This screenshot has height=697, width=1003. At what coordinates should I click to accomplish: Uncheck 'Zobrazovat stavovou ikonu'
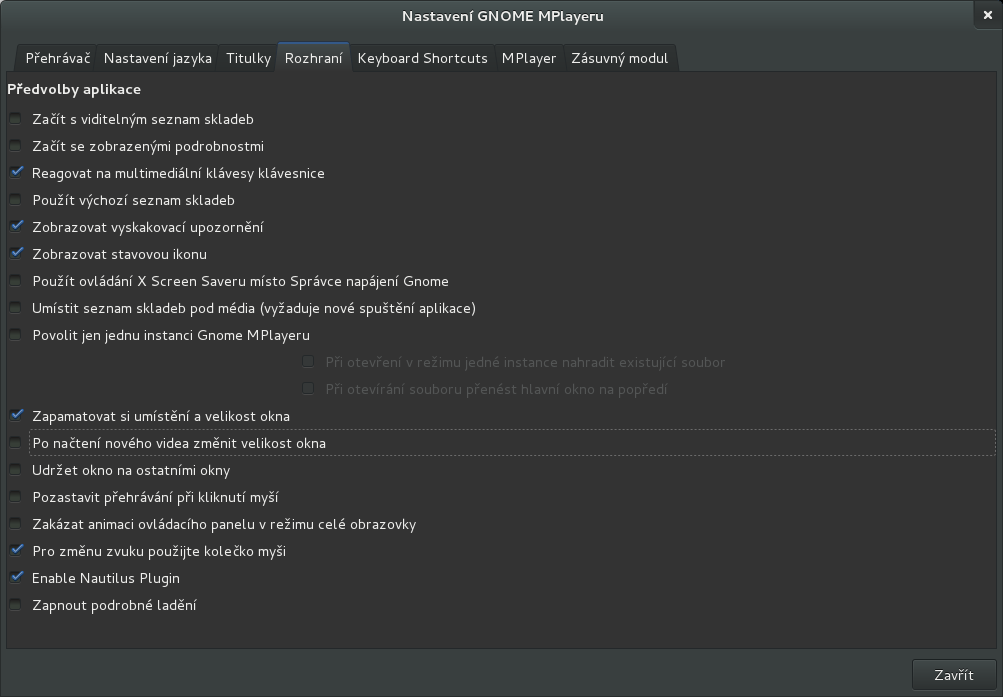[15, 254]
